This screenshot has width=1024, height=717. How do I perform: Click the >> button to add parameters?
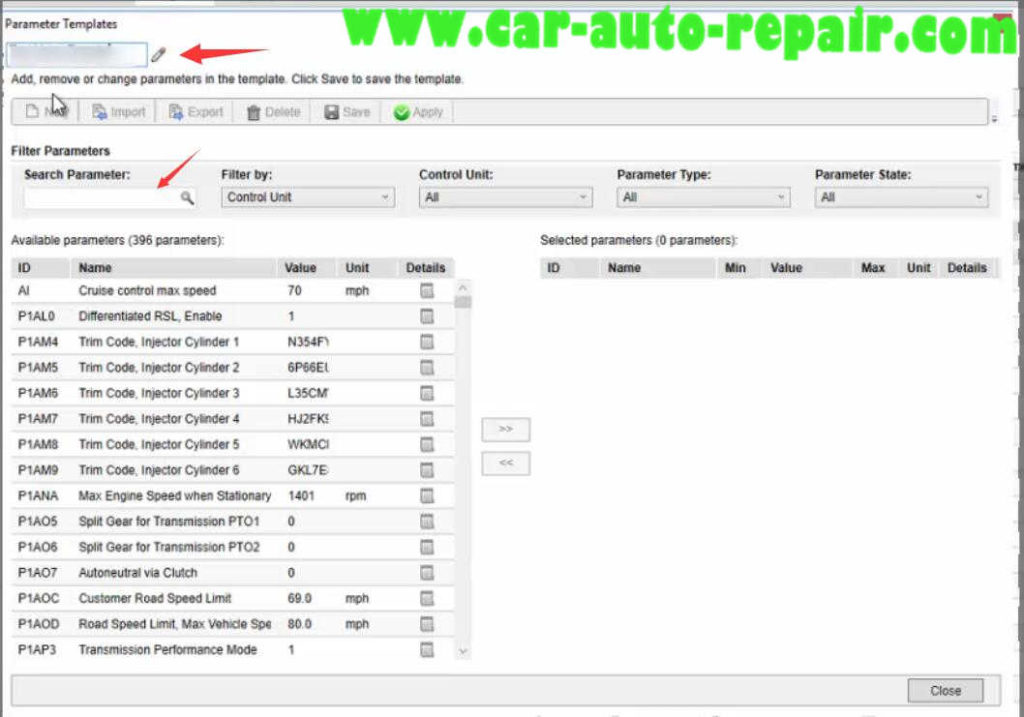tap(505, 429)
